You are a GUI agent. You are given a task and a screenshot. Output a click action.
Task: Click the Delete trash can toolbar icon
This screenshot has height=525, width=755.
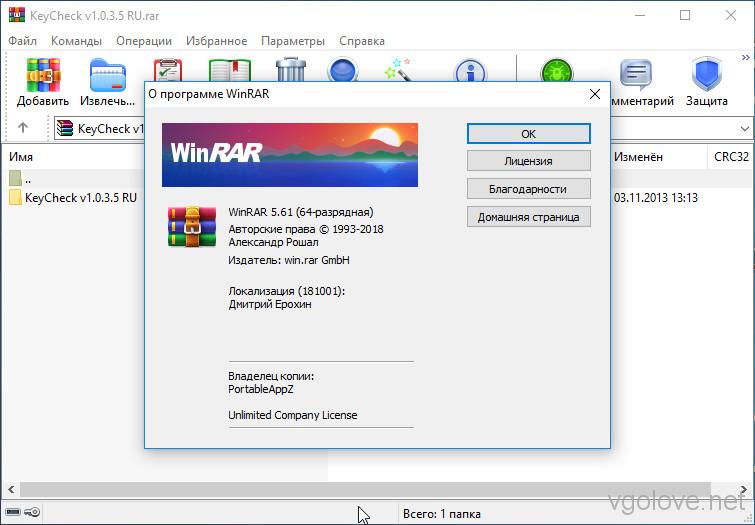[x=291, y=69]
